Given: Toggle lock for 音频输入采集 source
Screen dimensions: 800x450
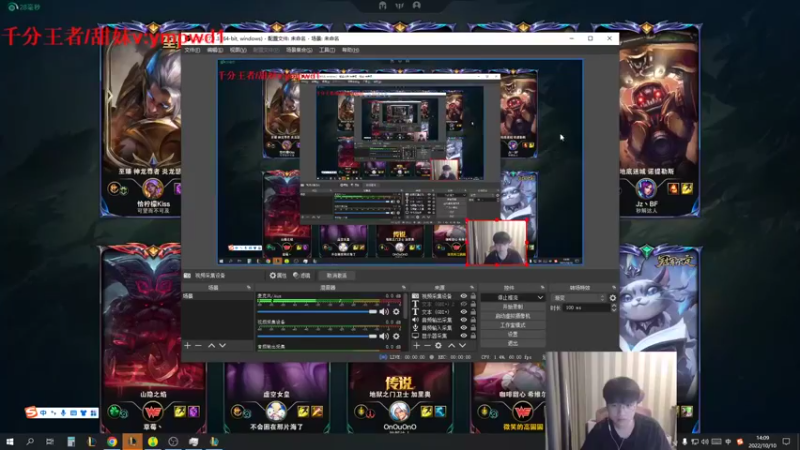Looking at the screenshot, I should [x=473, y=328].
